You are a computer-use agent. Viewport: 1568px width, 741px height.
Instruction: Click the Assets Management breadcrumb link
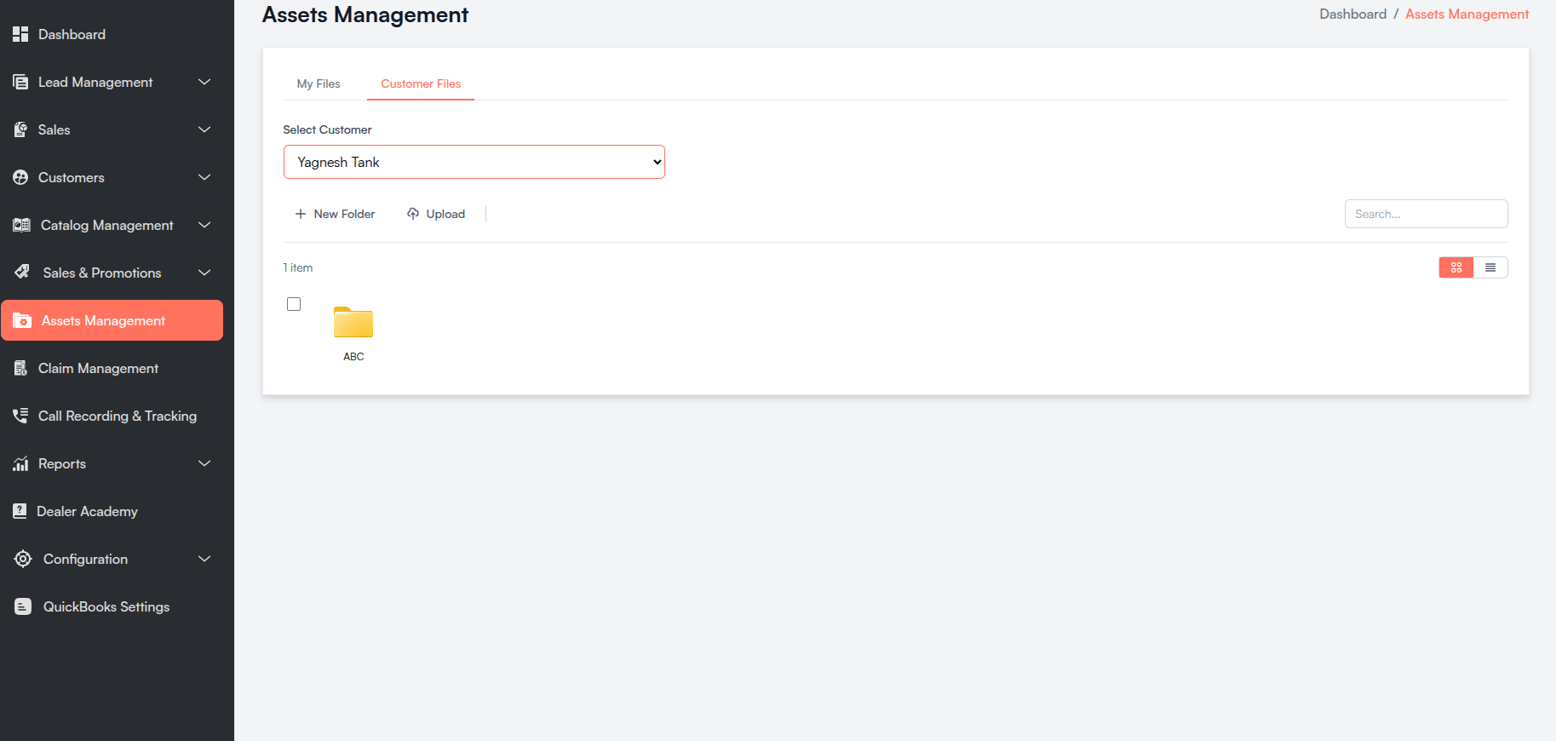[1467, 14]
